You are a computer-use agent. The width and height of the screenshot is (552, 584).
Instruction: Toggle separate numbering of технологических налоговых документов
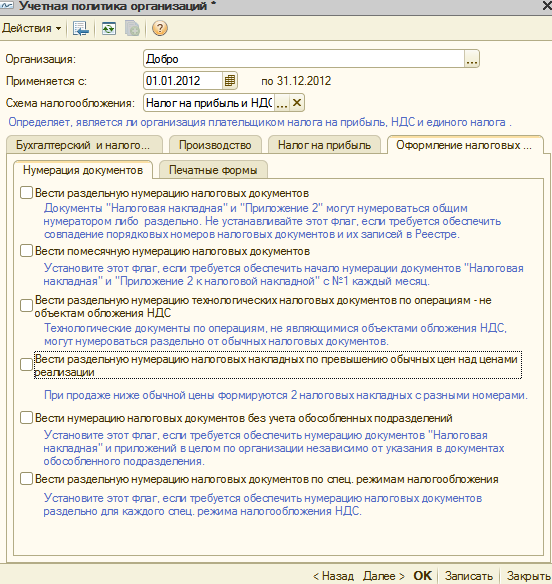(x=26, y=306)
